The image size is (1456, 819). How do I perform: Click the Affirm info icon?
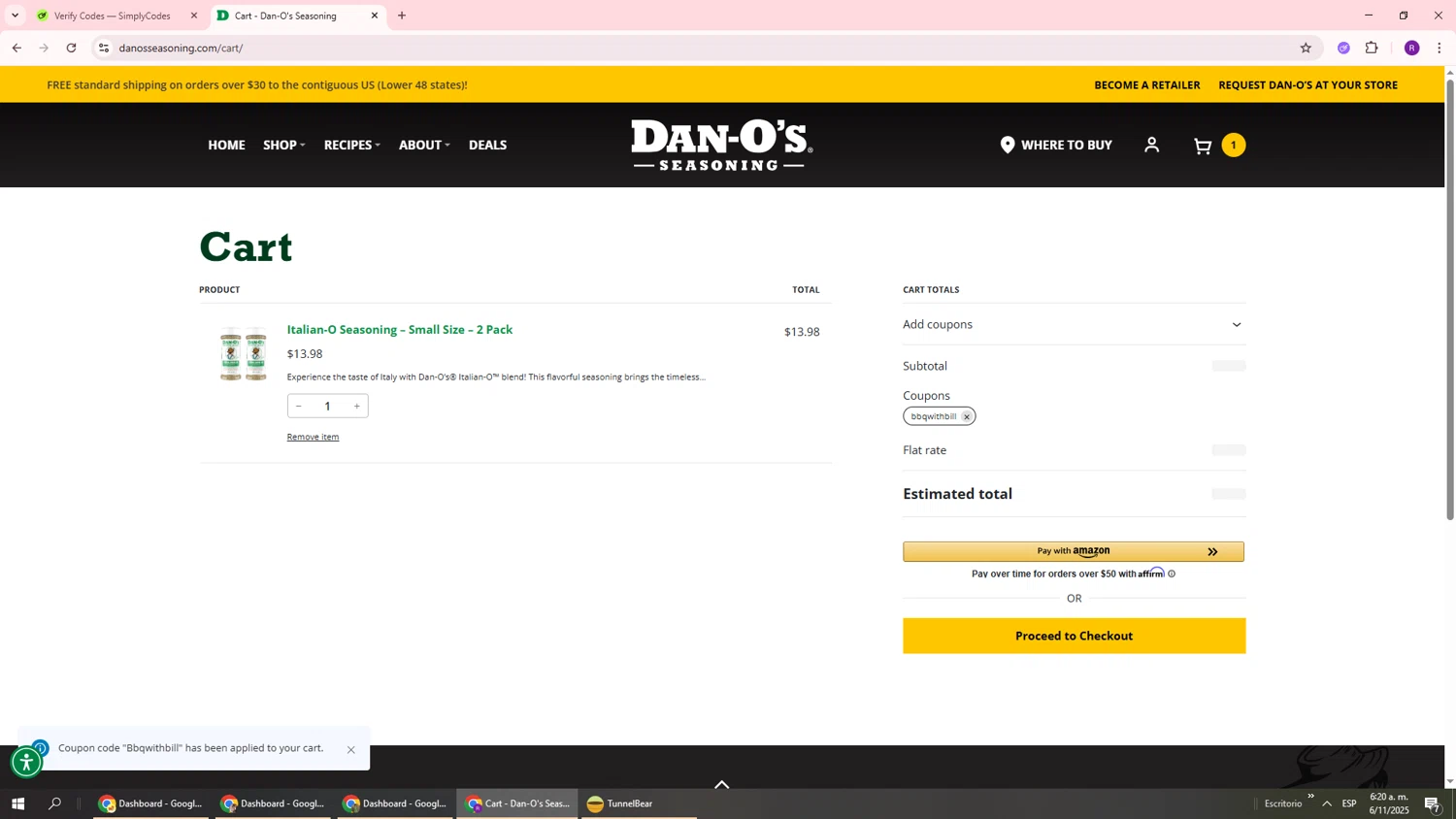tap(1172, 573)
